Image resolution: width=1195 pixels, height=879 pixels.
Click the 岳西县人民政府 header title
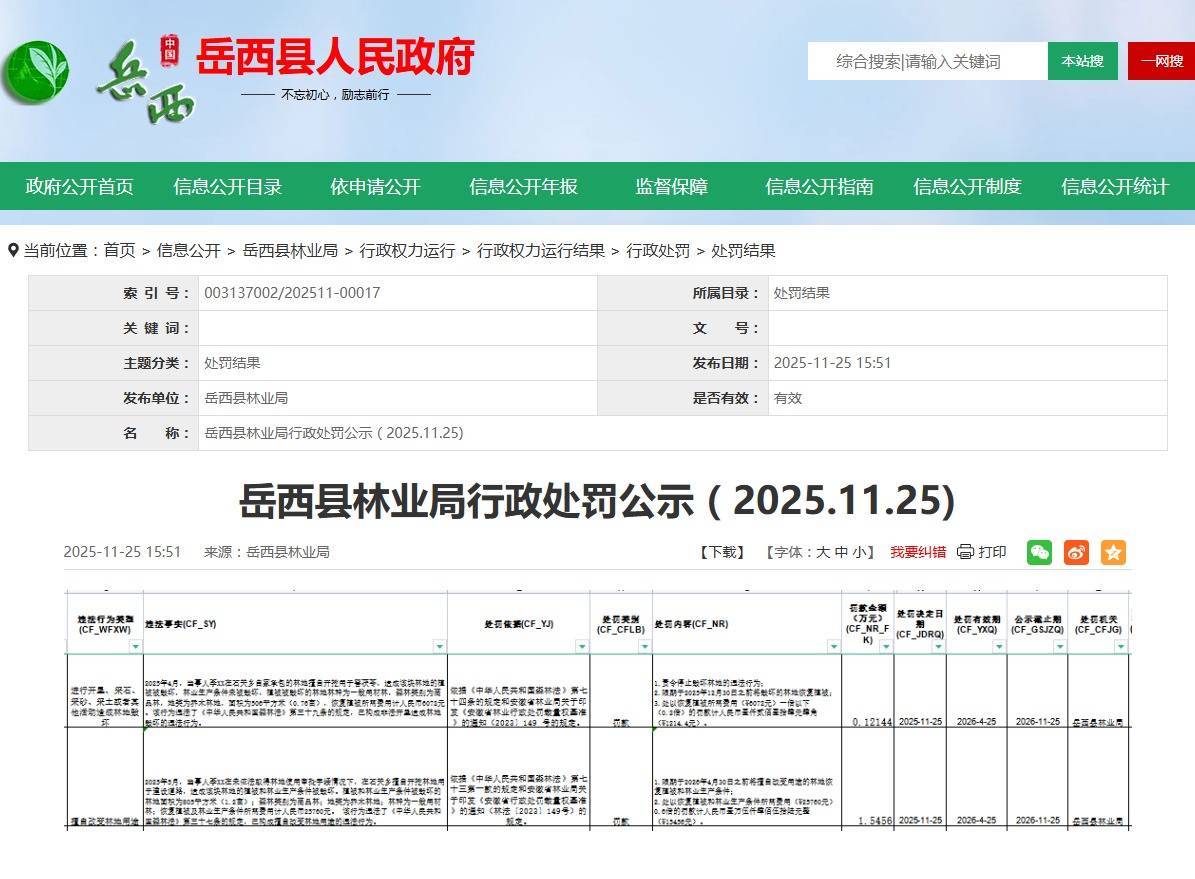(337, 59)
